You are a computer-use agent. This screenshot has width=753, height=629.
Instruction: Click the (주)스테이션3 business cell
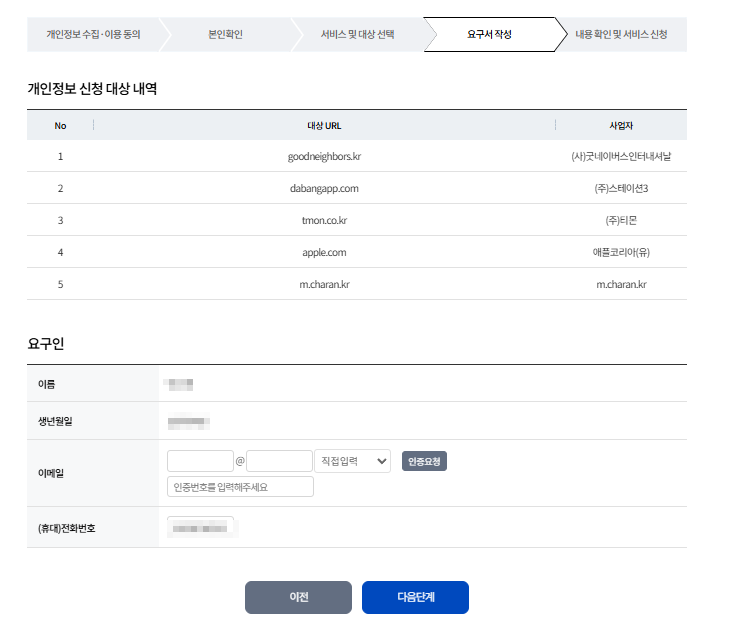tap(621, 188)
